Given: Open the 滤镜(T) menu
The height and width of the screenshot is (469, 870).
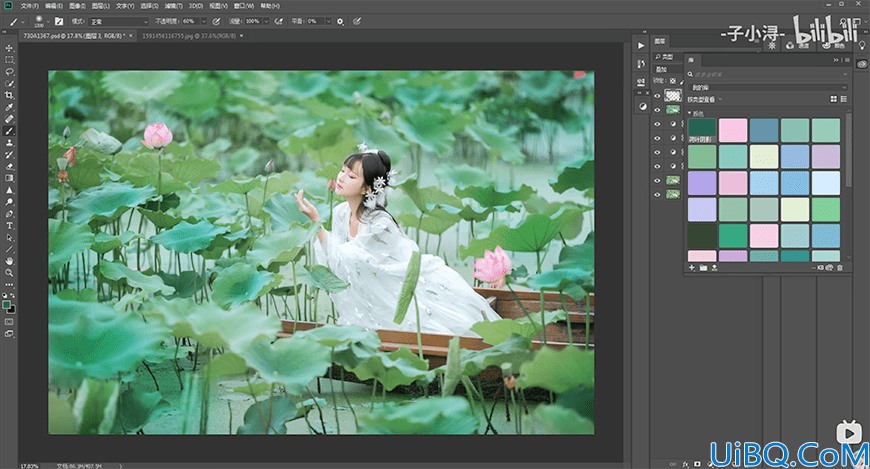Looking at the screenshot, I should (174, 6).
